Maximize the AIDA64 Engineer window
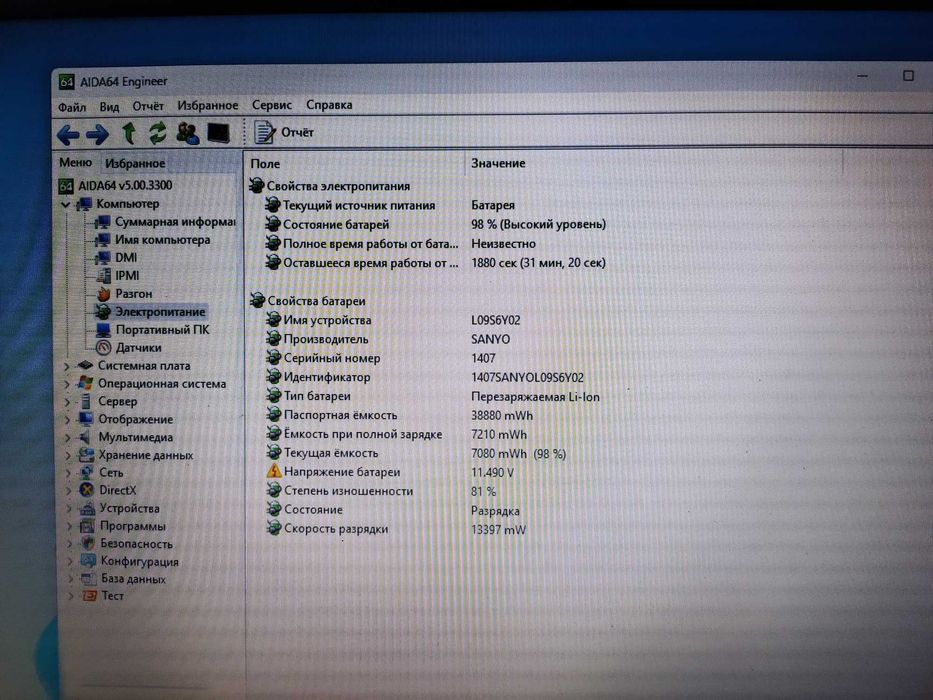 point(909,76)
